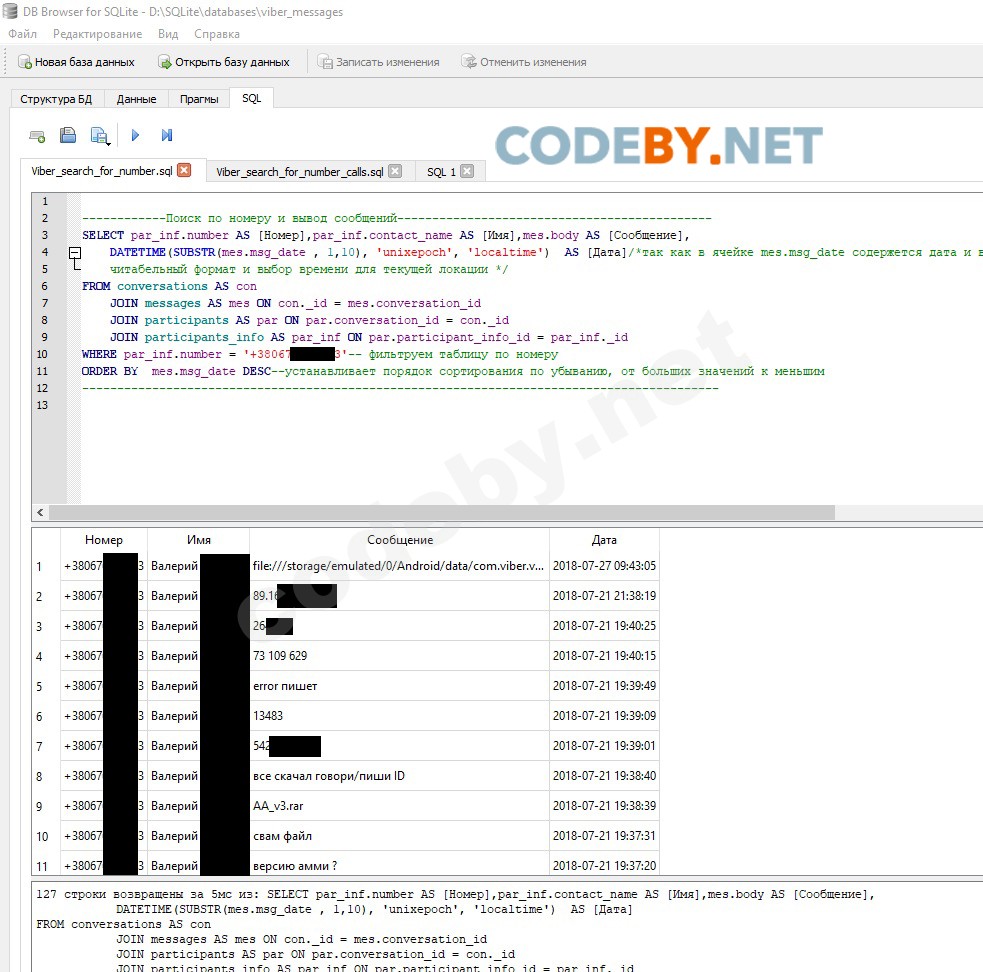Screen dimensions: 983x972
Task: Click the editor's horizontal scrollbar left arrow
Action: click(40, 512)
